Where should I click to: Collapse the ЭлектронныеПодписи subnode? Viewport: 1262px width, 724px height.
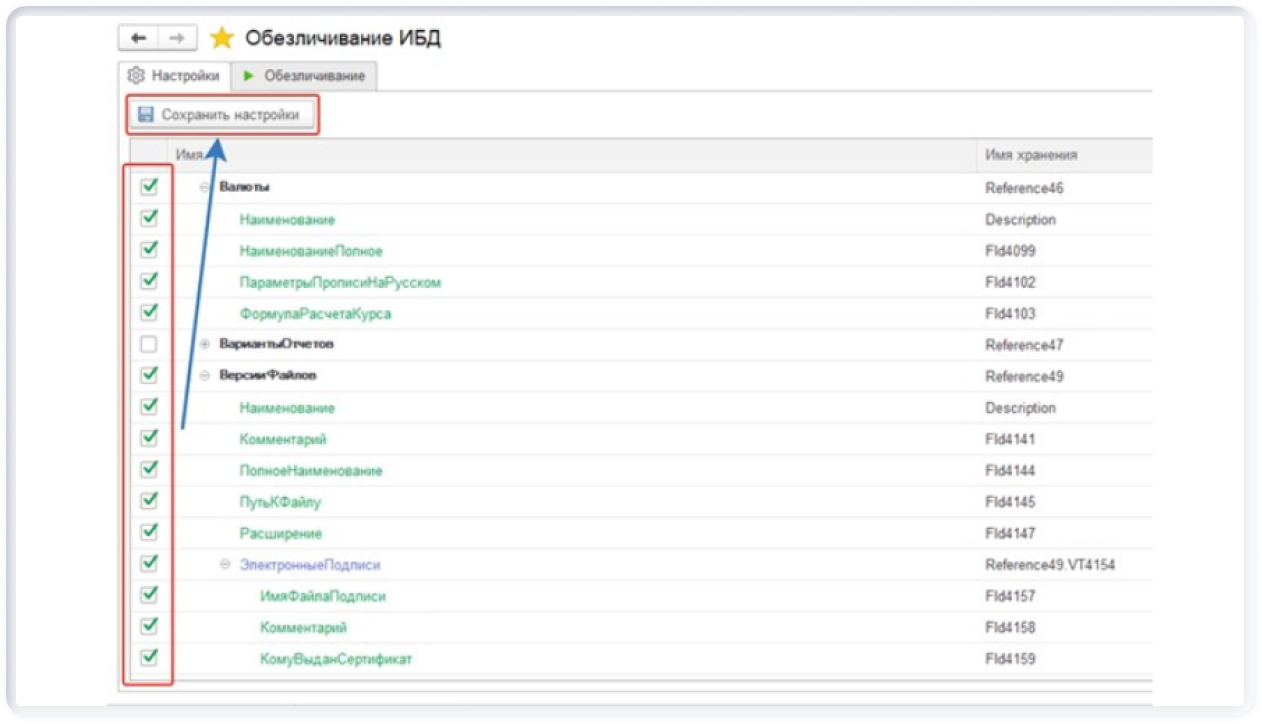[225, 565]
